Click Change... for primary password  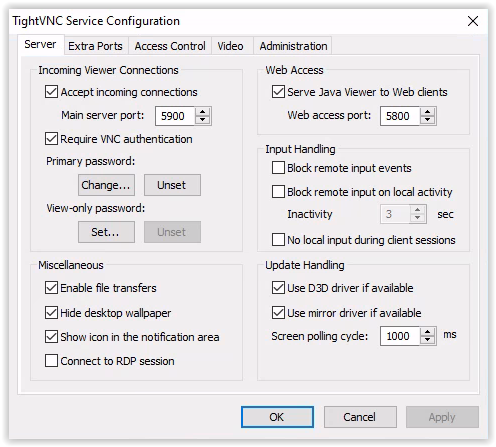pos(106,185)
